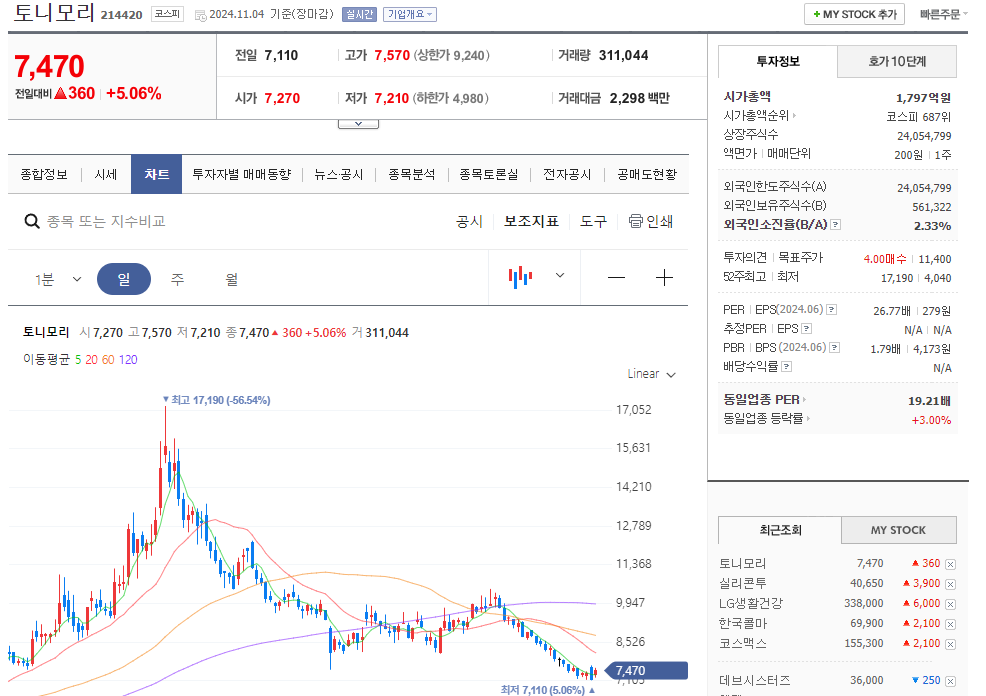Open the 도구 tools option
Viewport: 986px width, 696px height.
coord(593,221)
